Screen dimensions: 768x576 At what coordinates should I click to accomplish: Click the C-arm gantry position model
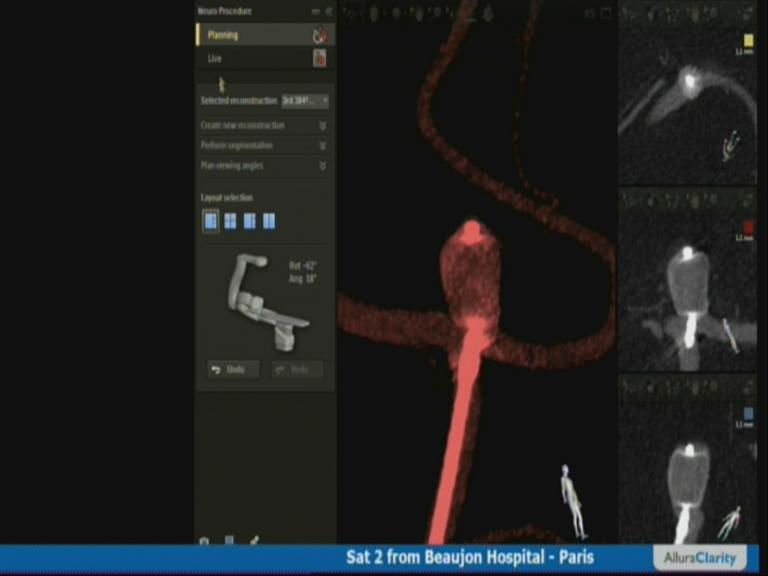coord(262,301)
